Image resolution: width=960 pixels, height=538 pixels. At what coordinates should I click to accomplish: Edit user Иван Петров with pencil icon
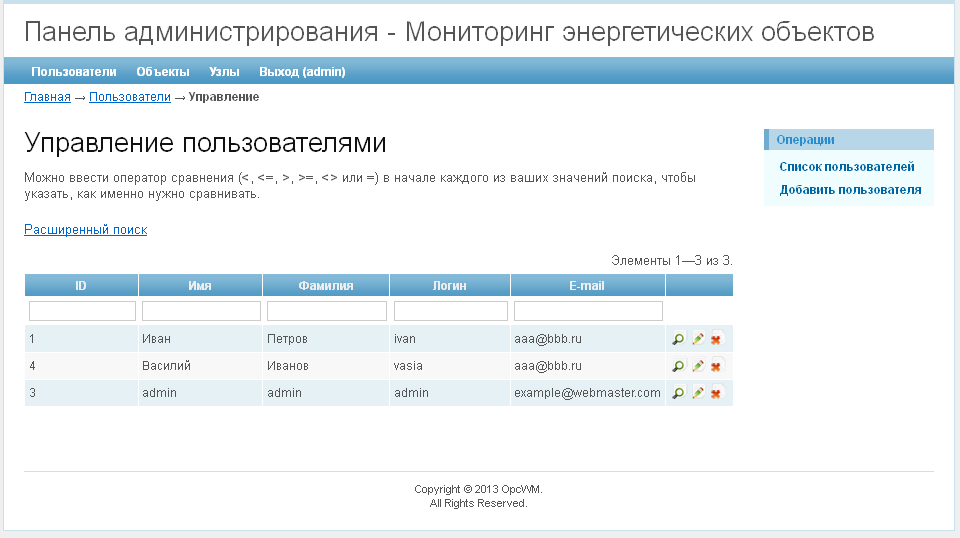tap(697, 338)
